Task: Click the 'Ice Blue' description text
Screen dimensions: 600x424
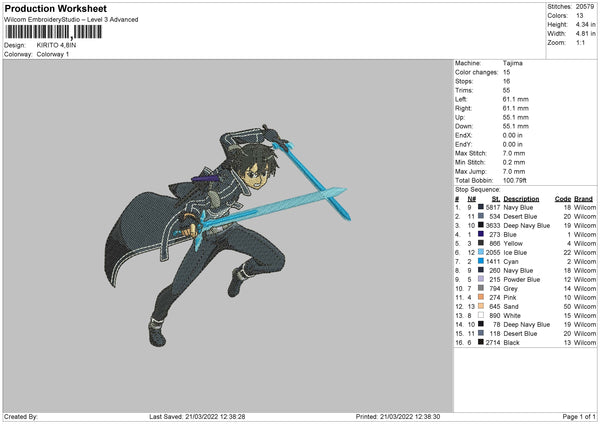Action: click(515, 253)
